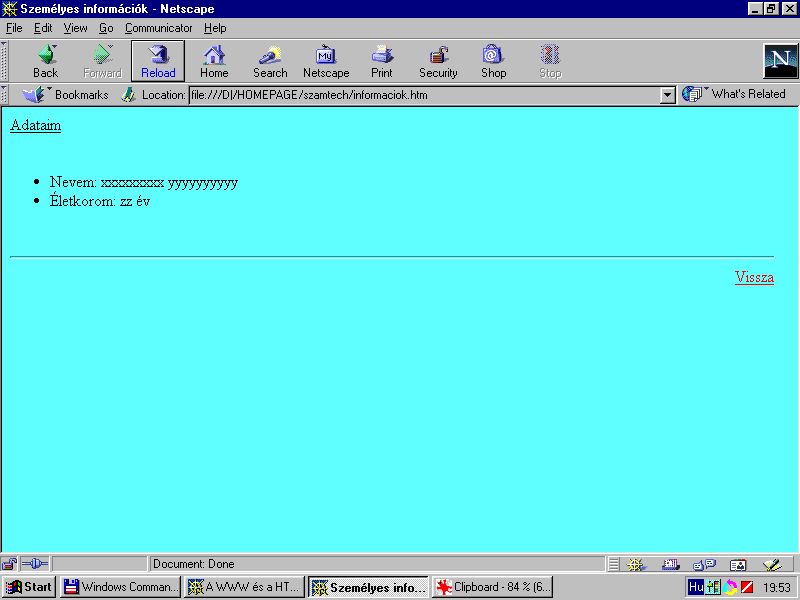Open the Help menu
800x600 pixels.
215,28
